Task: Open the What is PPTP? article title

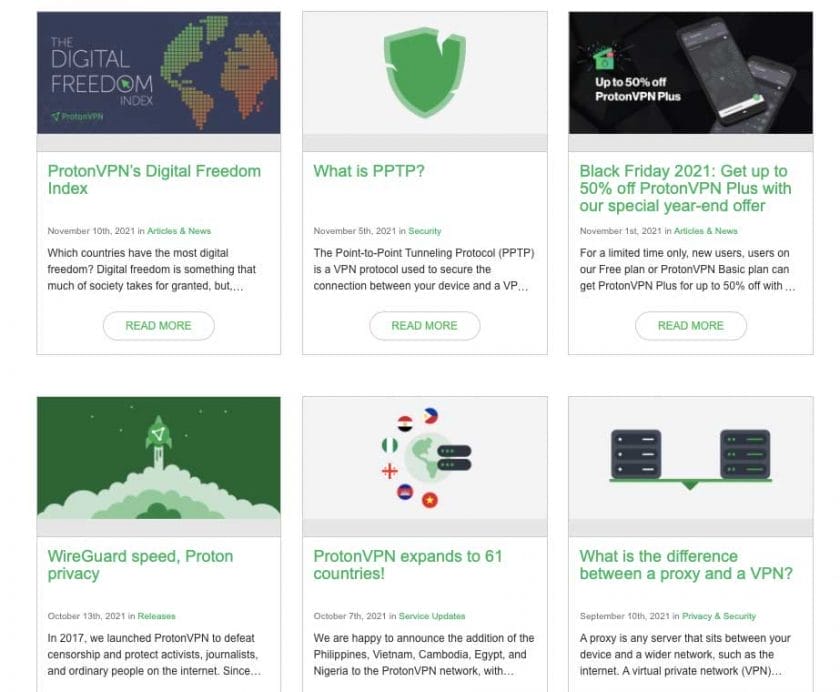Action: click(369, 171)
